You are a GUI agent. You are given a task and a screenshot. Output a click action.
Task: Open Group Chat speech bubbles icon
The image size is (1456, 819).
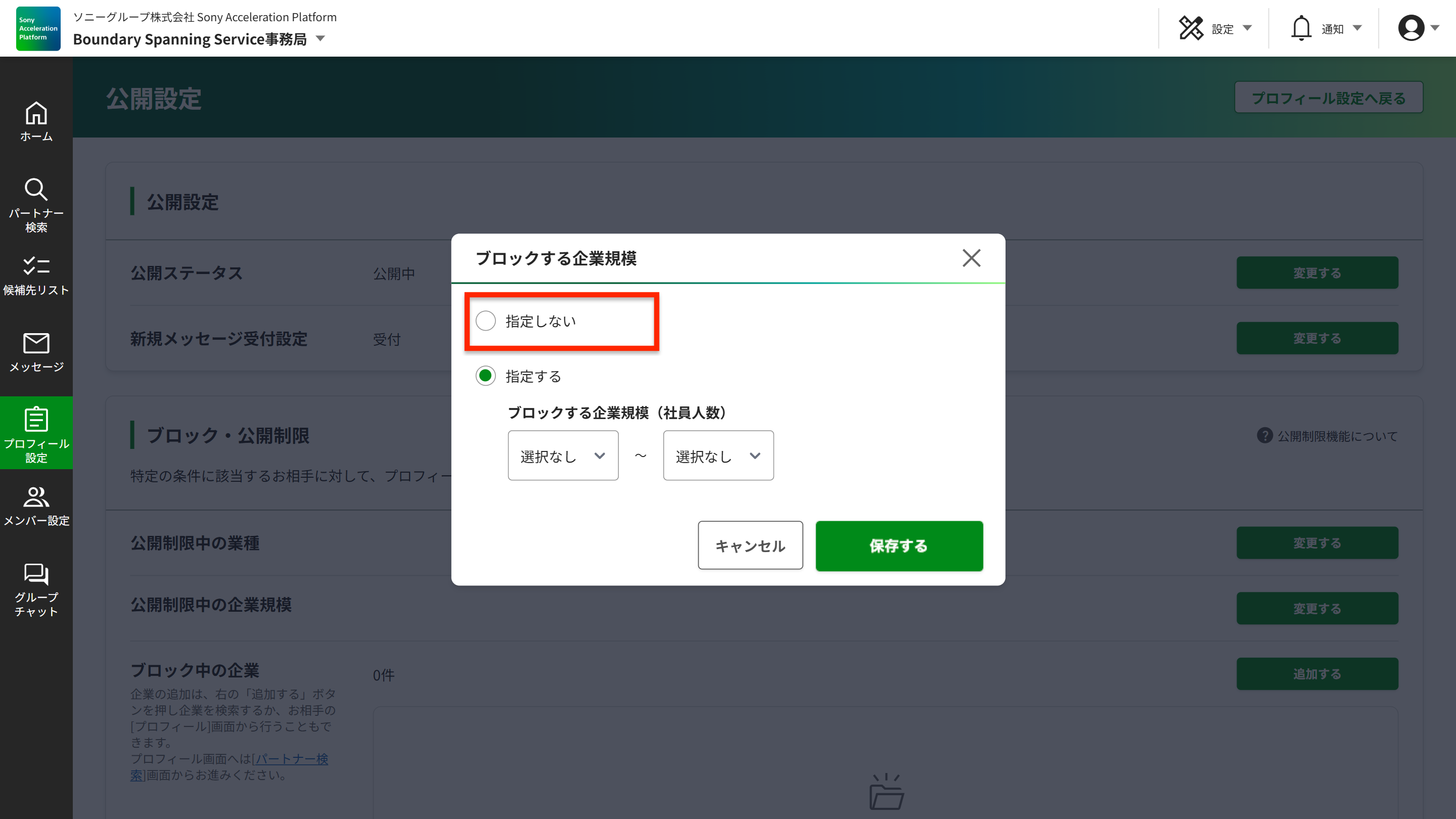36,574
